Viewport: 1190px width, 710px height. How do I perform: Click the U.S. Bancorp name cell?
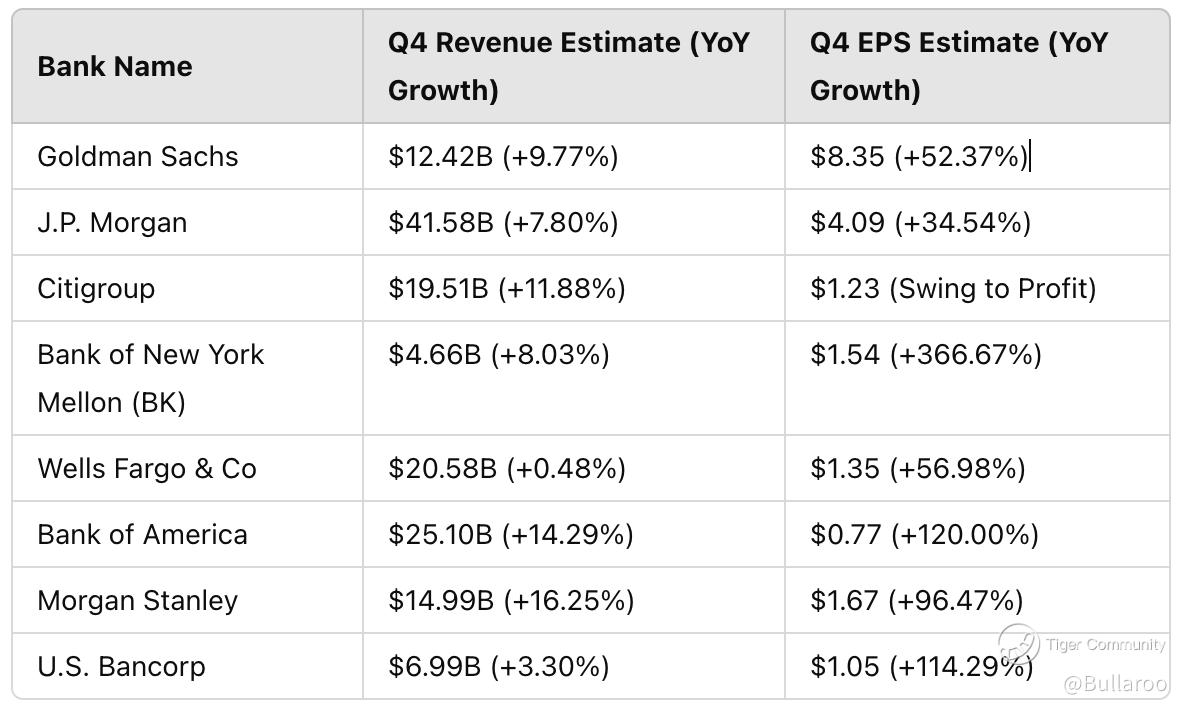point(121,667)
